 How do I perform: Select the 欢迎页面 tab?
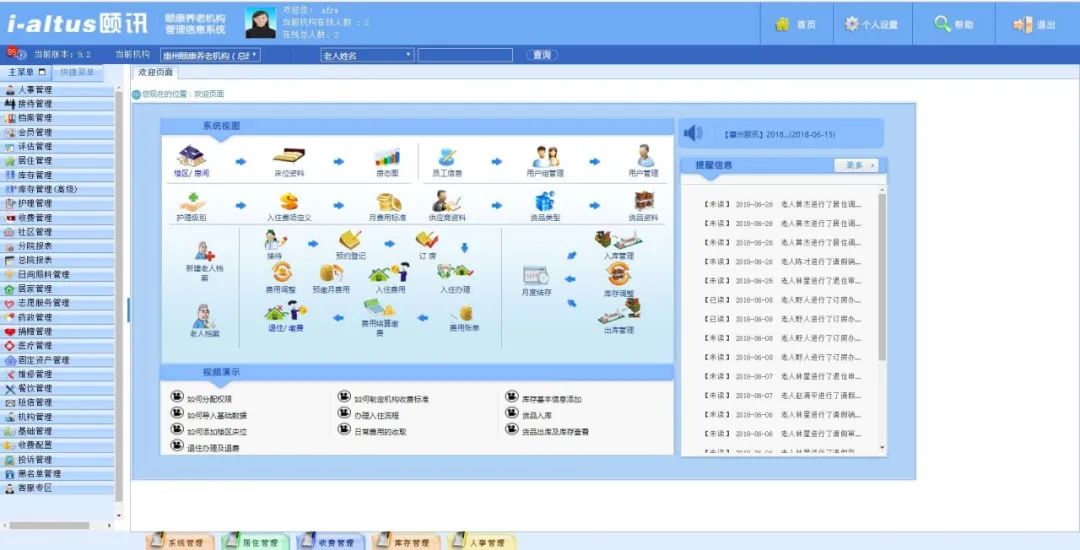(155, 73)
